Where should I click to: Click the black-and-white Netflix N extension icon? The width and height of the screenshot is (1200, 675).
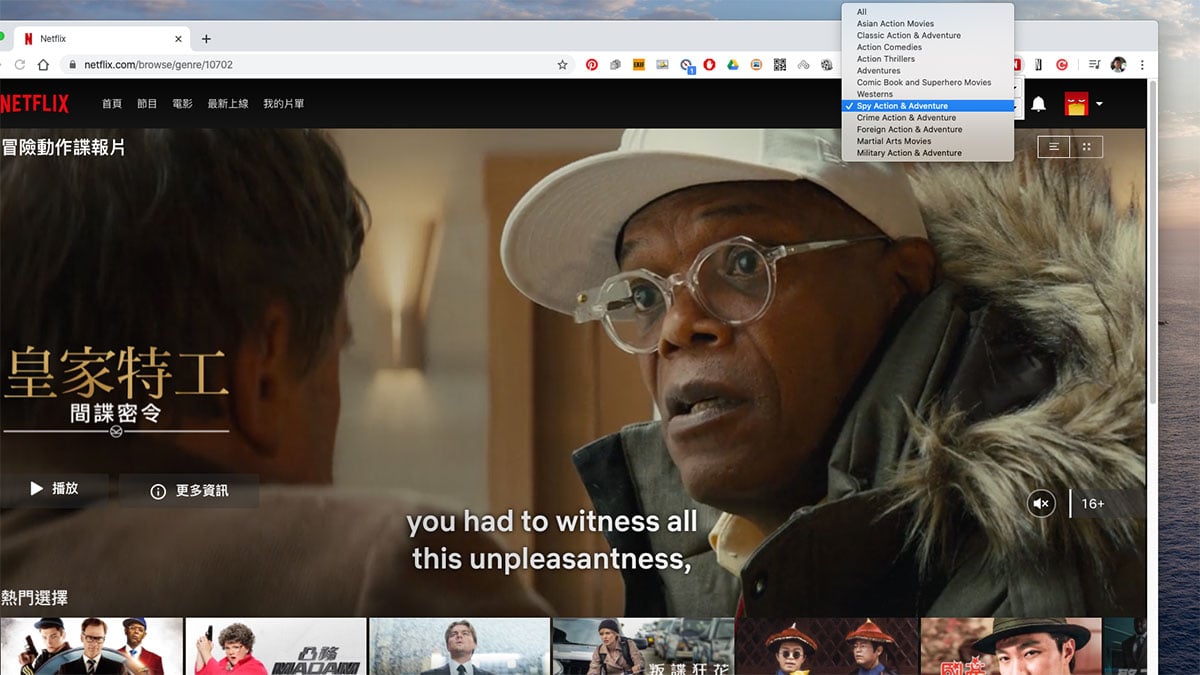tap(1038, 65)
